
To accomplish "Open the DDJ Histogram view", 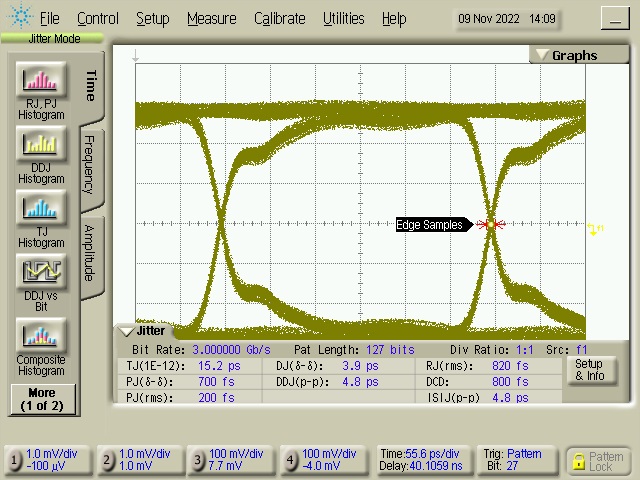I will tap(41, 144).
